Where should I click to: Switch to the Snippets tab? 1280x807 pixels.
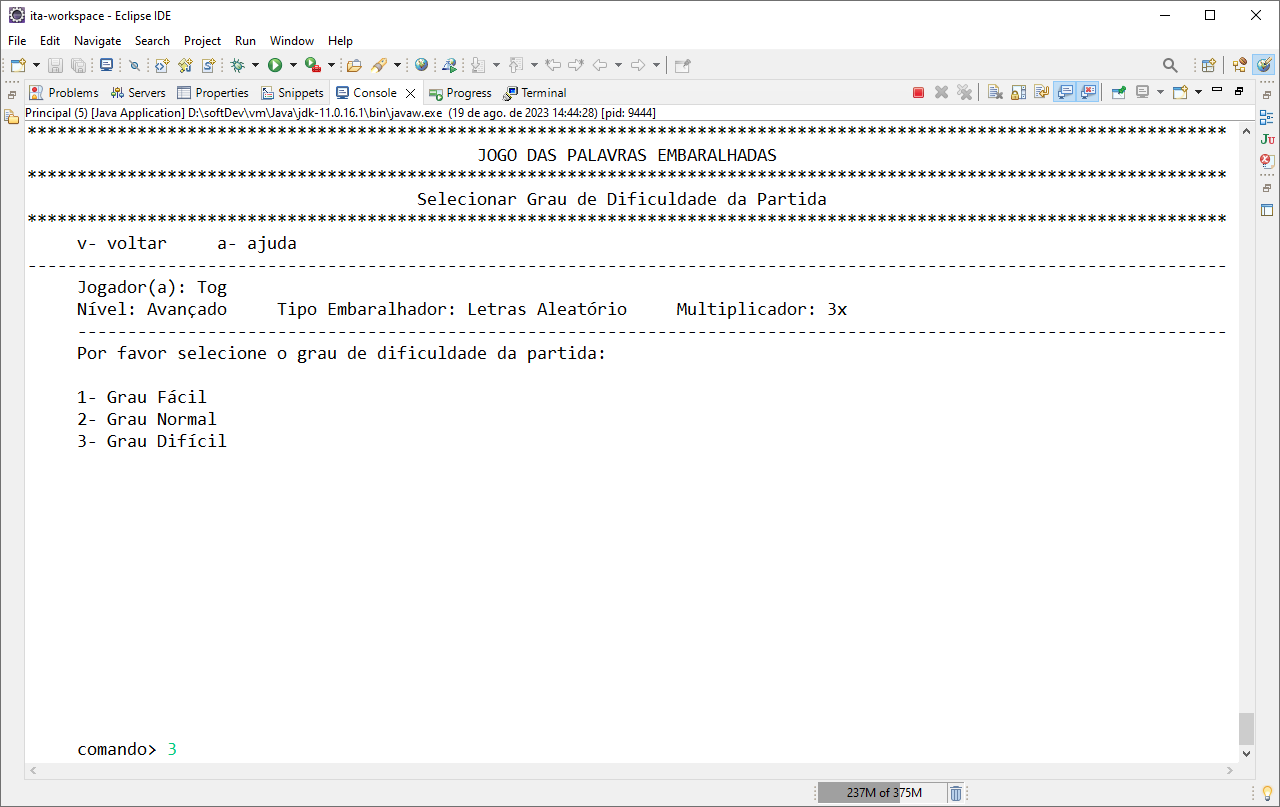[293, 92]
